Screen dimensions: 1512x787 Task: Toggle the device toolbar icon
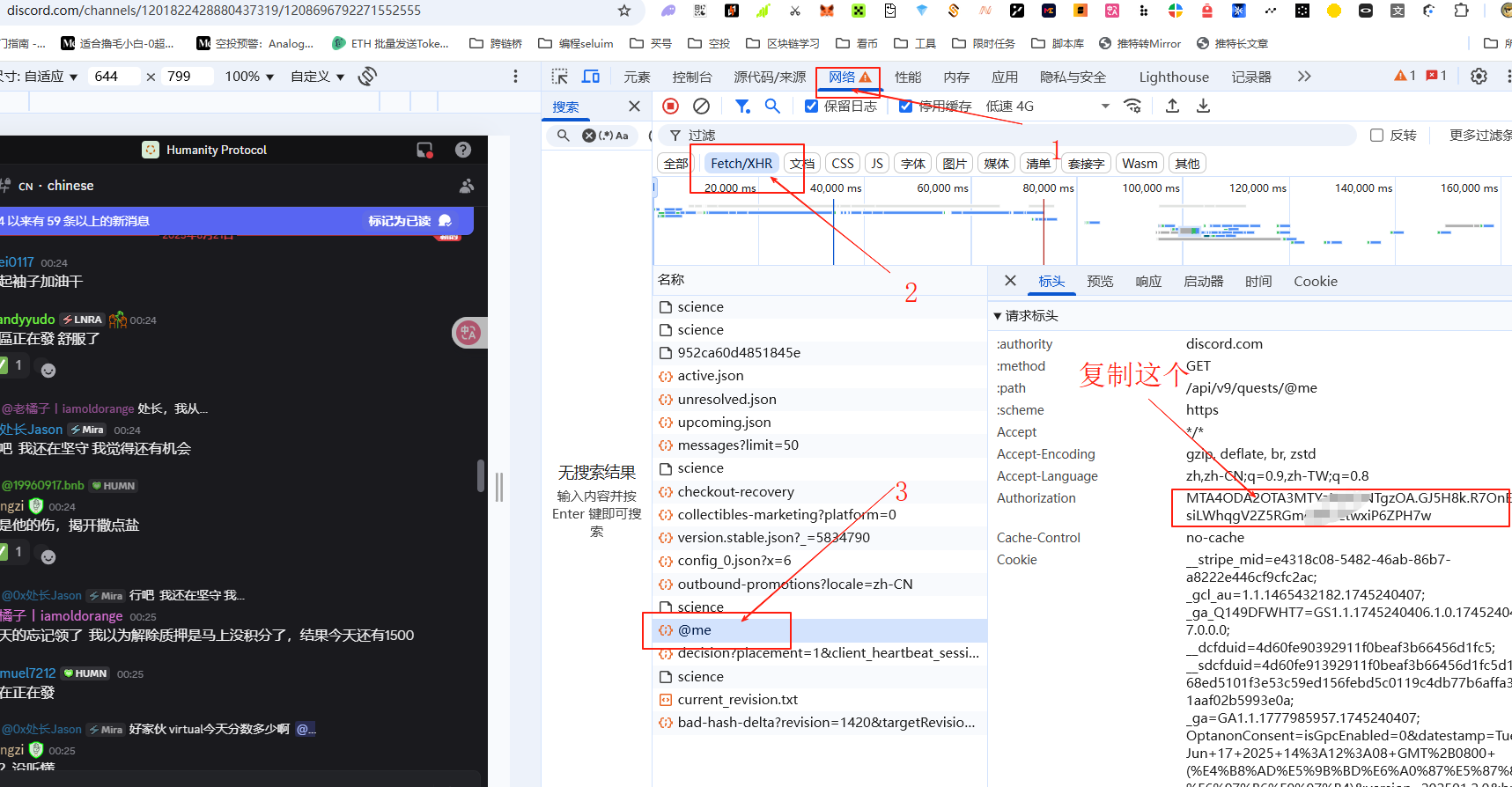(x=591, y=77)
